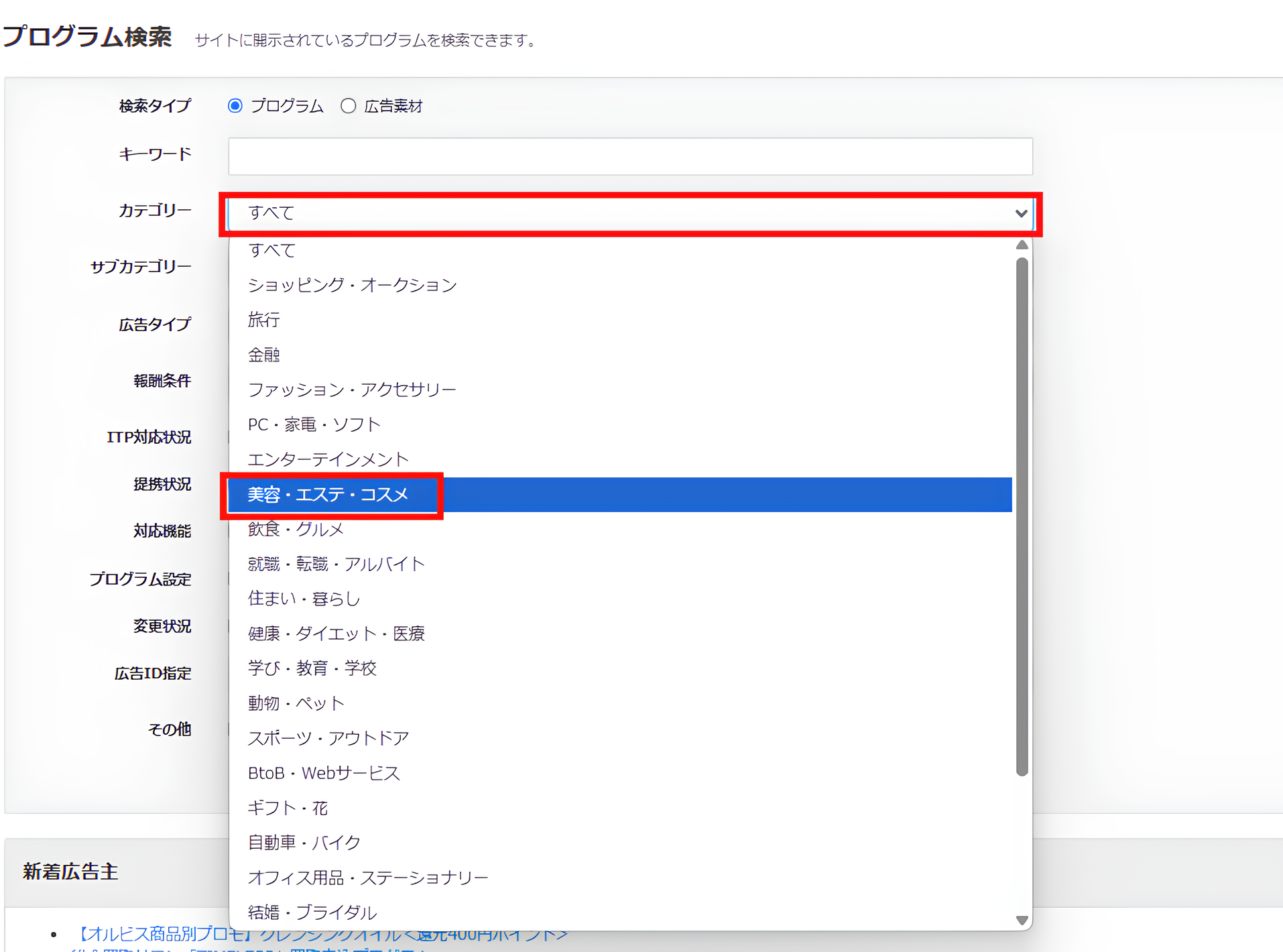The image size is (1283, 952).
Task: Select 自動車・バイク category option
Action: [x=304, y=842]
